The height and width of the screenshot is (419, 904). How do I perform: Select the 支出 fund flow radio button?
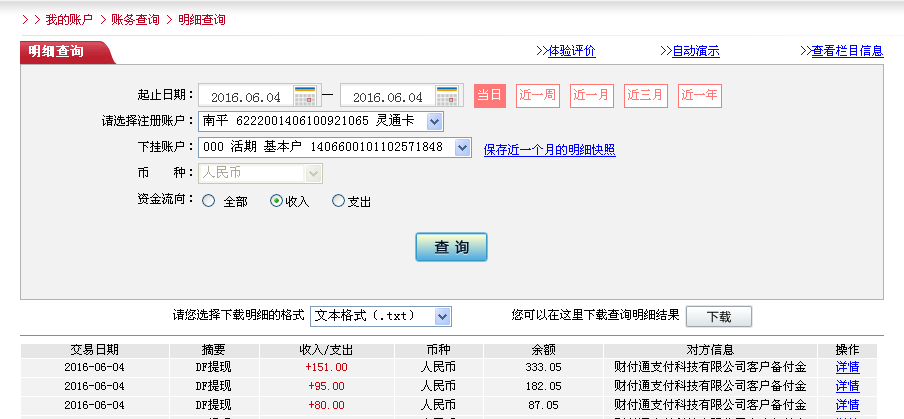pyautogui.click(x=338, y=201)
